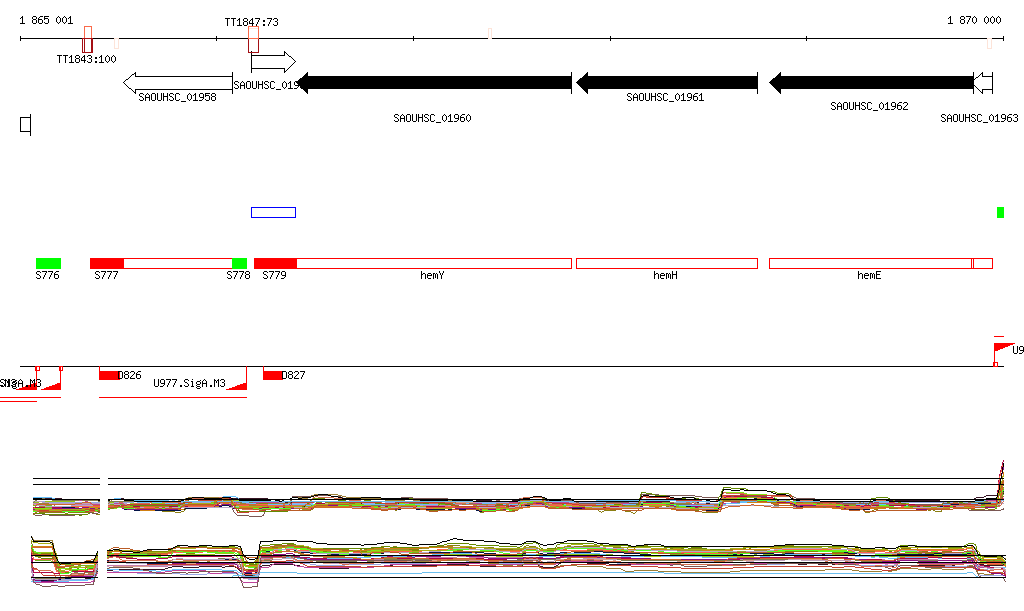Click the red S779 segment box
This screenshot has width=1024, height=611.
pos(276,263)
